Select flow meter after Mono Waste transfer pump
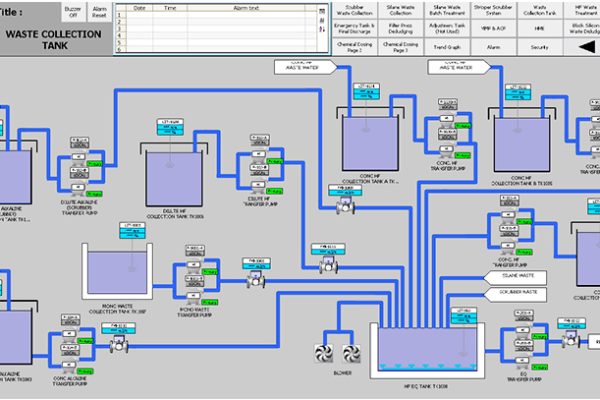The width and height of the screenshot is (600, 400). tap(256, 279)
